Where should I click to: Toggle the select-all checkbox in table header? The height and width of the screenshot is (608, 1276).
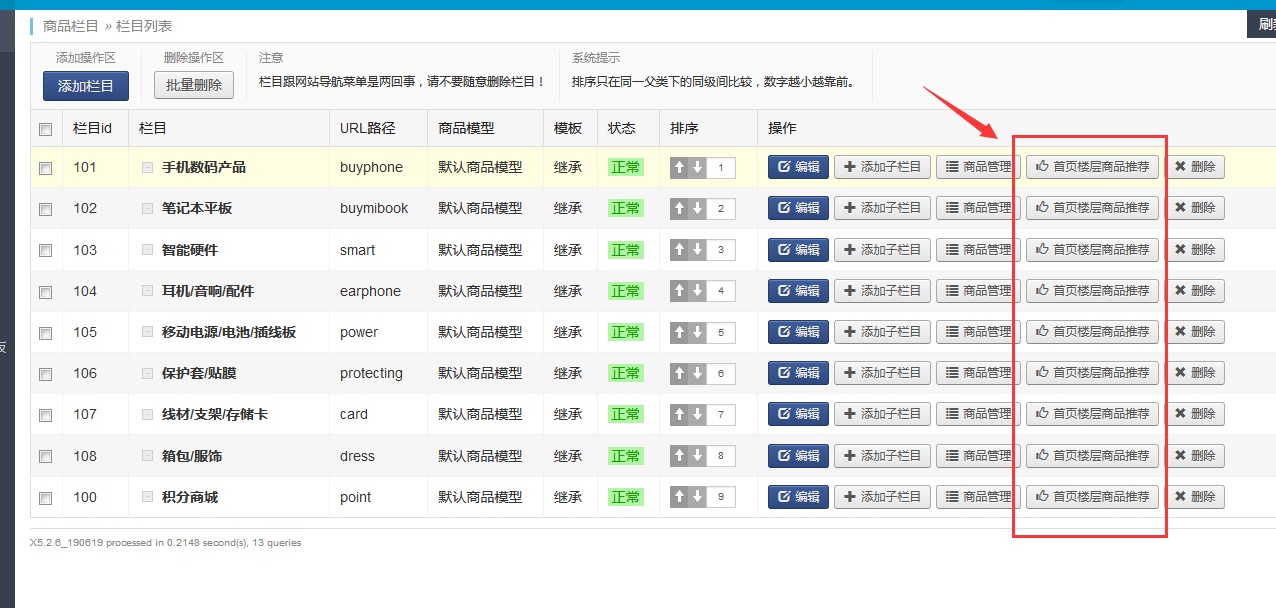click(x=45, y=129)
